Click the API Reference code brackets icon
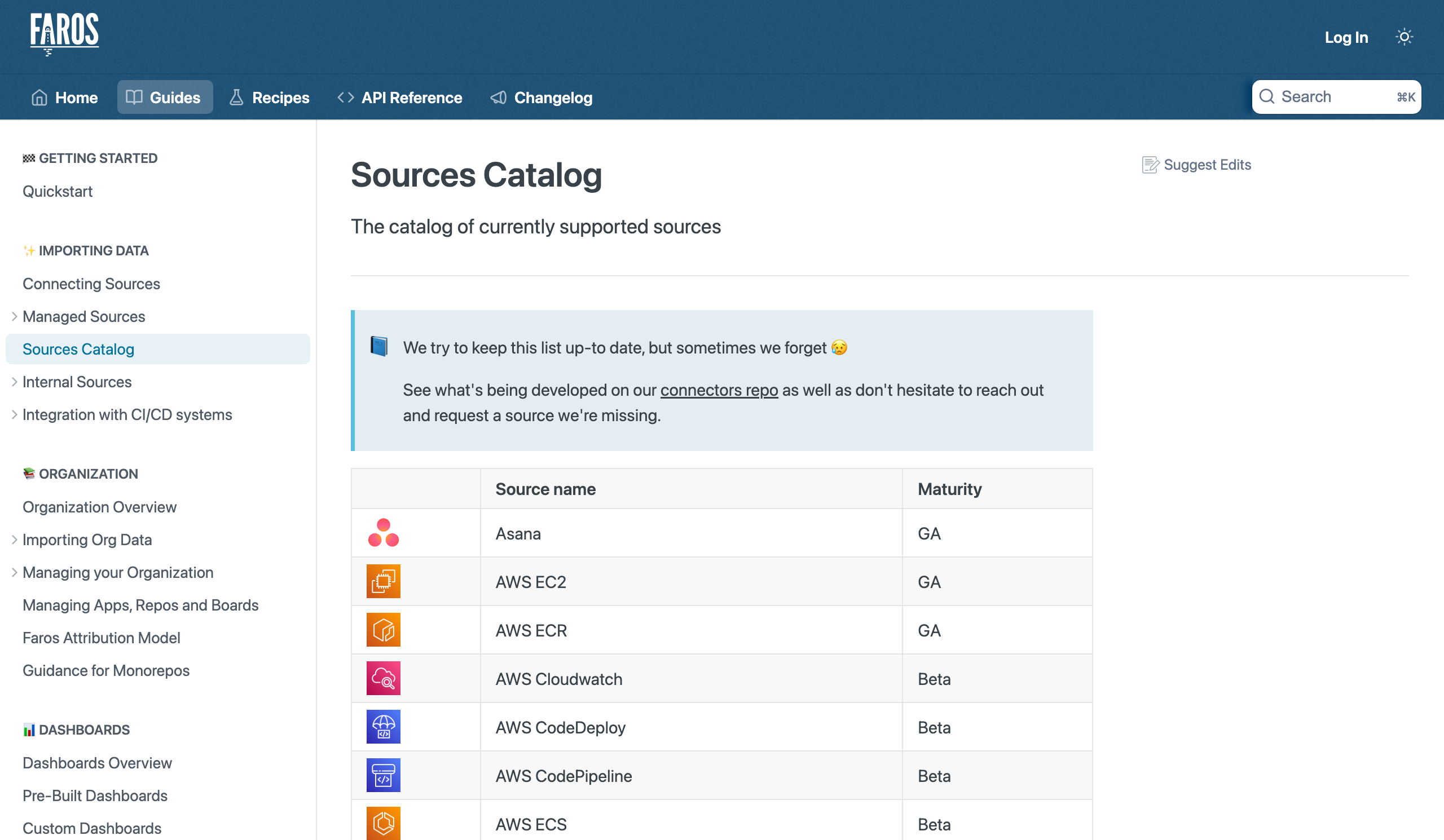Viewport: 1444px width, 840px height. (346, 98)
